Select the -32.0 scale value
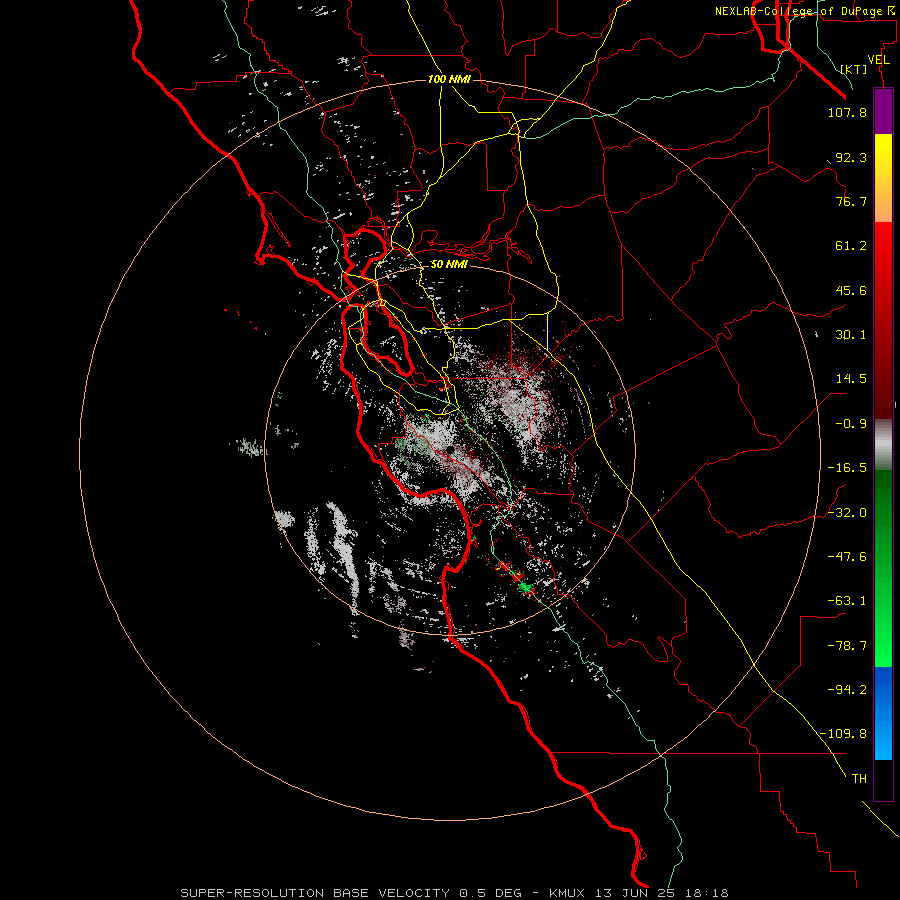Image resolution: width=900 pixels, height=900 pixels. click(847, 513)
